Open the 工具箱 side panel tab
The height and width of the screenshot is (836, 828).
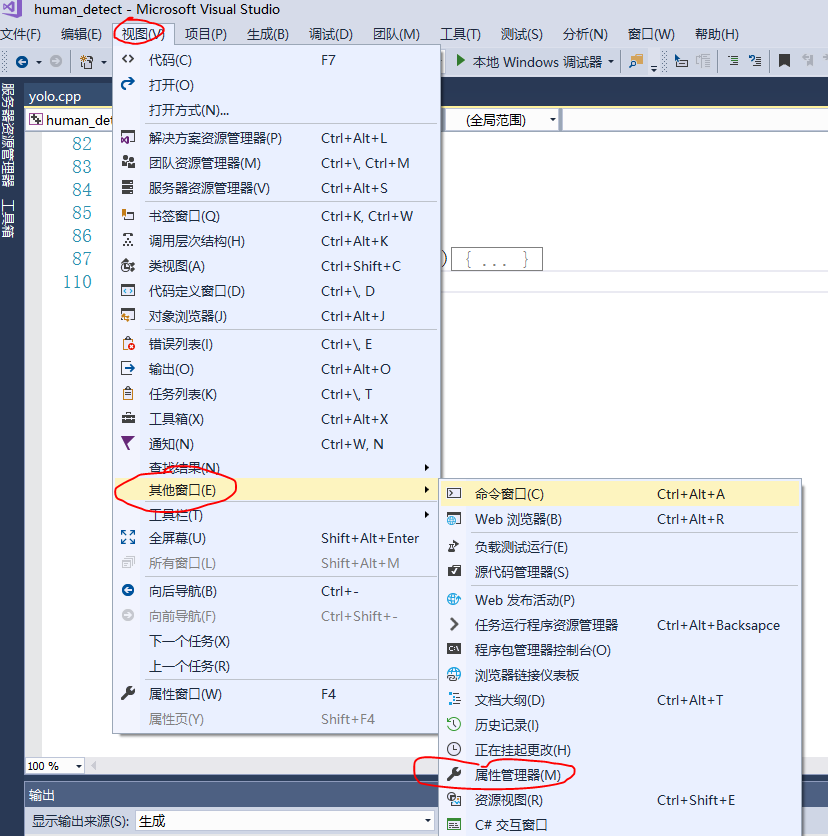(x=7, y=219)
